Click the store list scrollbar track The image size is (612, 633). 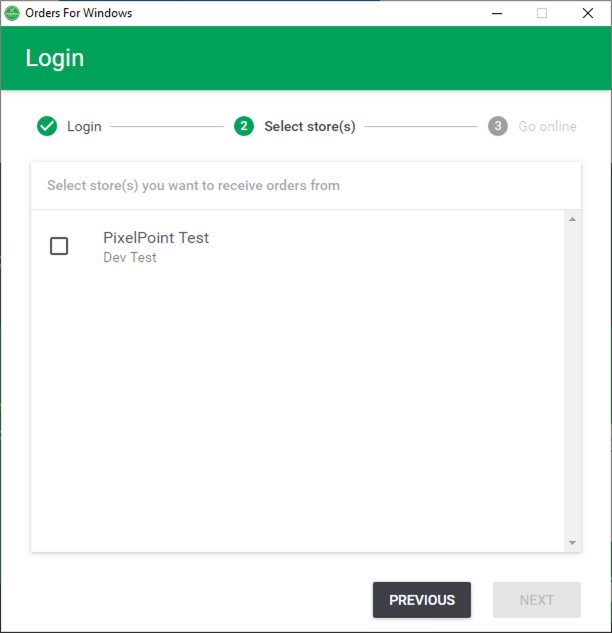coord(573,380)
